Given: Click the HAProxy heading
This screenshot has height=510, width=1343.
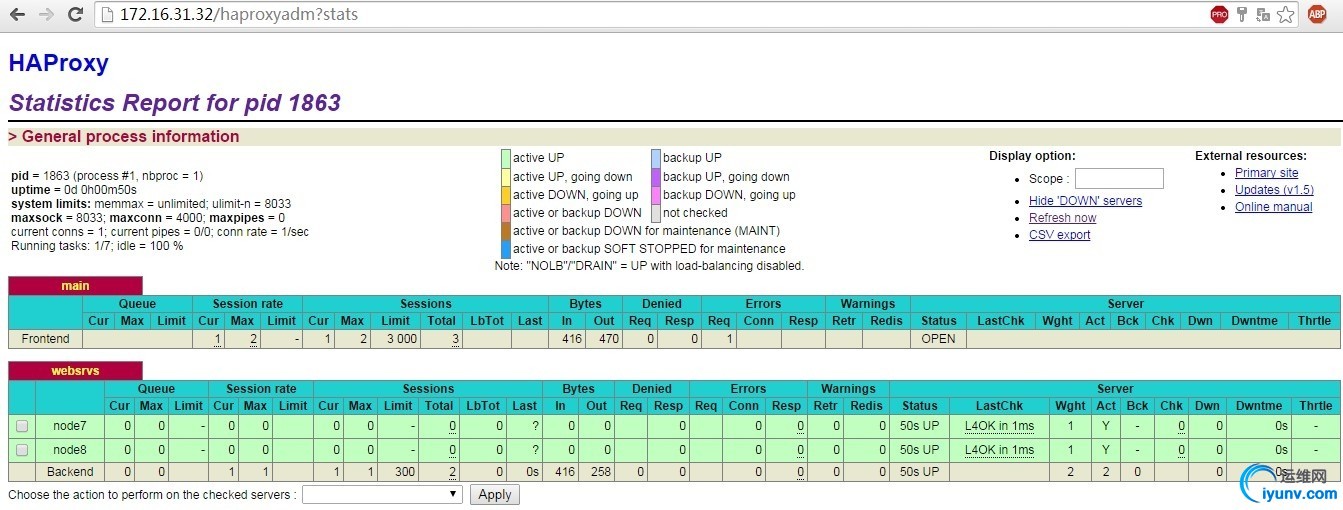Looking at the screenshot, I should (x=58, y=63).
